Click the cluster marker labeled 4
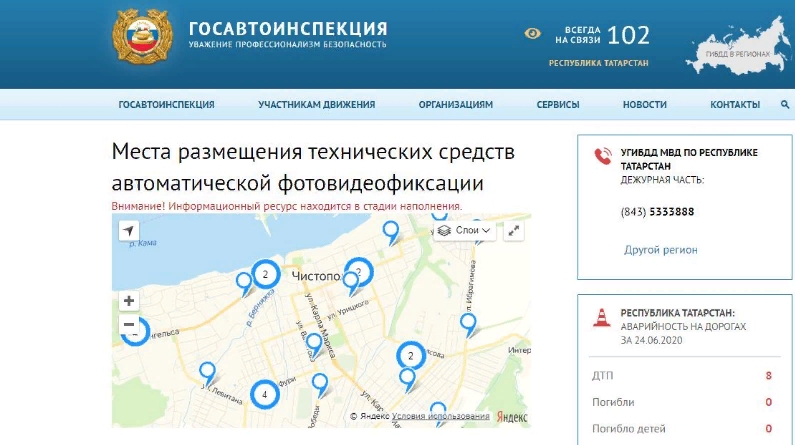 pos(264,394)
